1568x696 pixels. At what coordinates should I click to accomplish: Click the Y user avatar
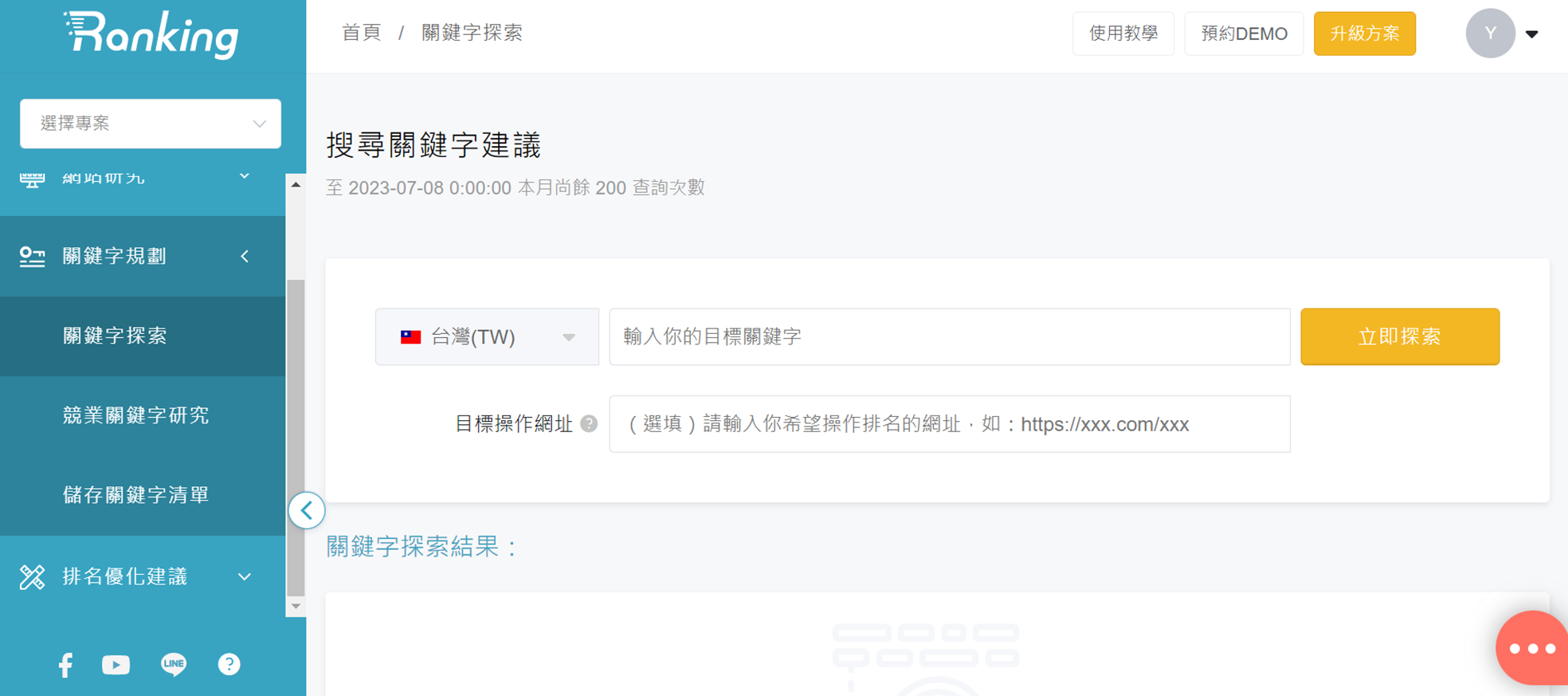[1490, 33]
